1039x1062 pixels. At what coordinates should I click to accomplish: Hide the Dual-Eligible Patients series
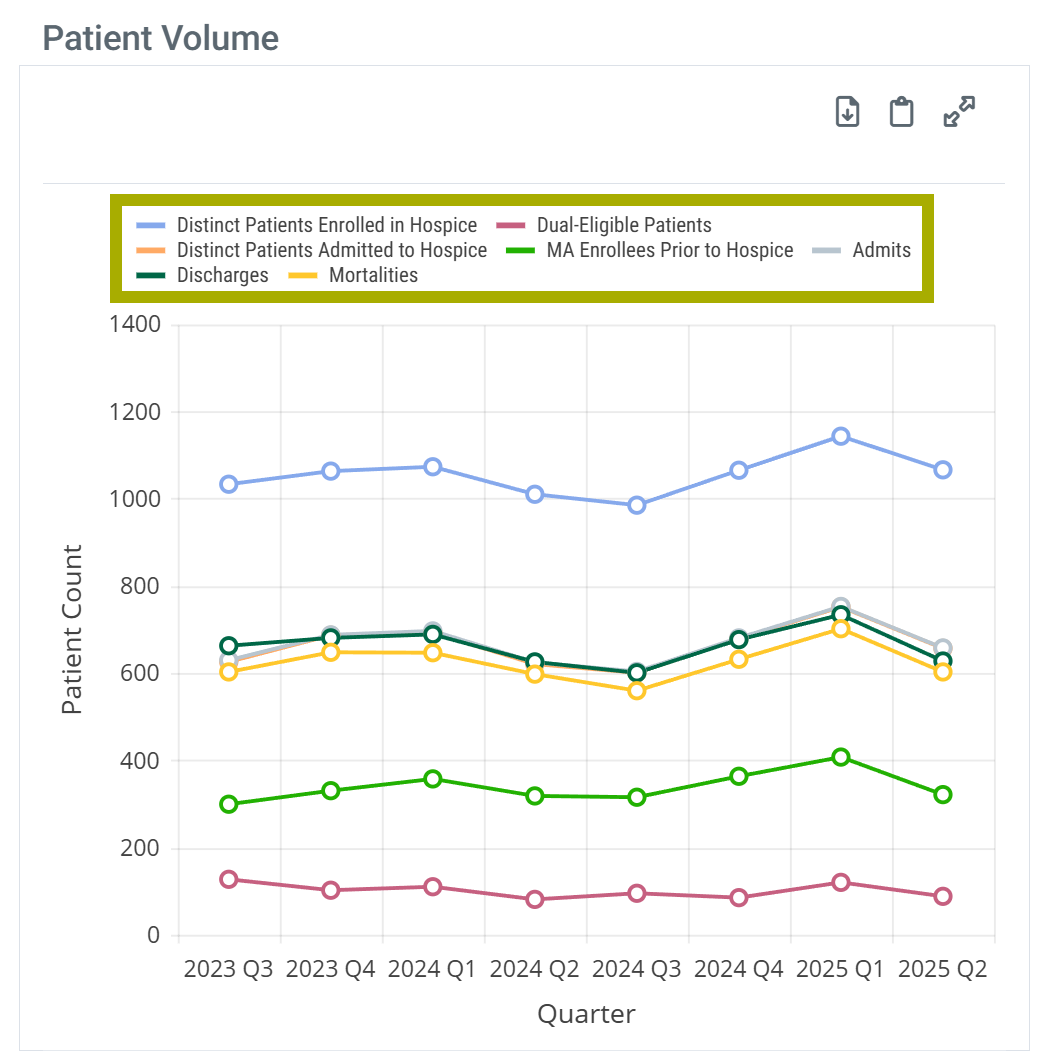624,225
